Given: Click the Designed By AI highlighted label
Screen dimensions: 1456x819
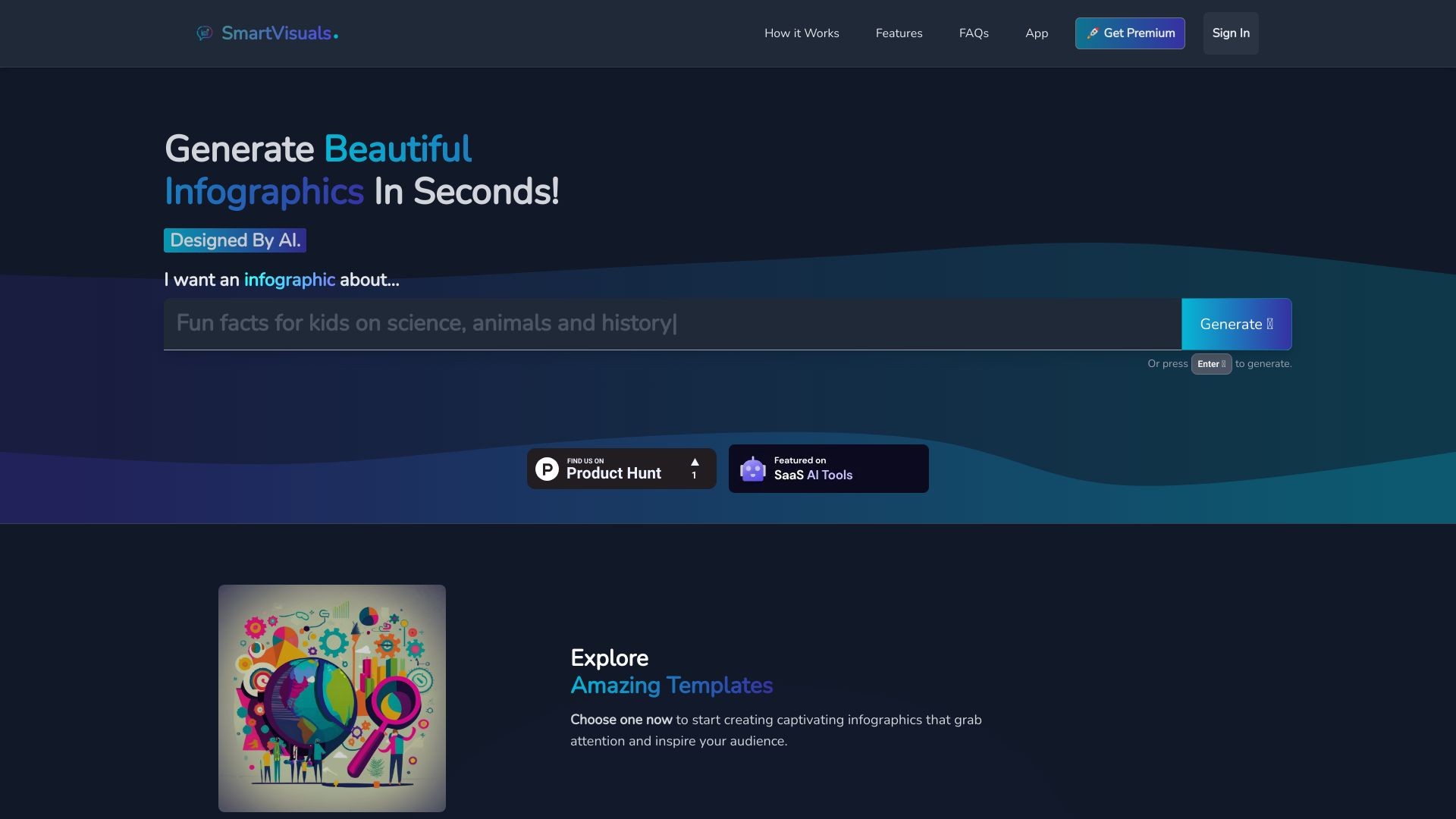Looking at the screenshot, I should click(x=235, y=240).
